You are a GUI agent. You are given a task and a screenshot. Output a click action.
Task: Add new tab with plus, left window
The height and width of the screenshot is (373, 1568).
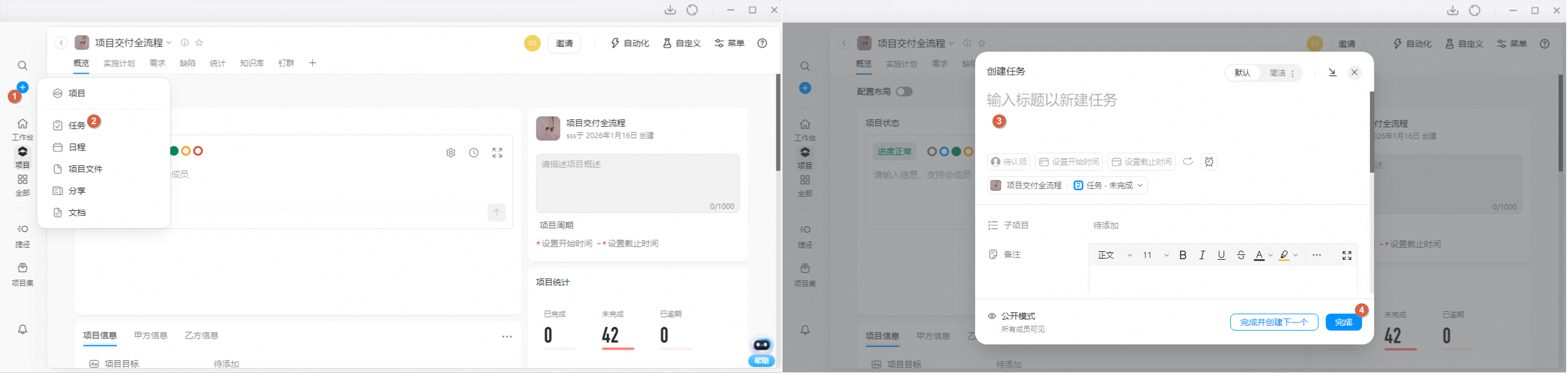point(312,63)
